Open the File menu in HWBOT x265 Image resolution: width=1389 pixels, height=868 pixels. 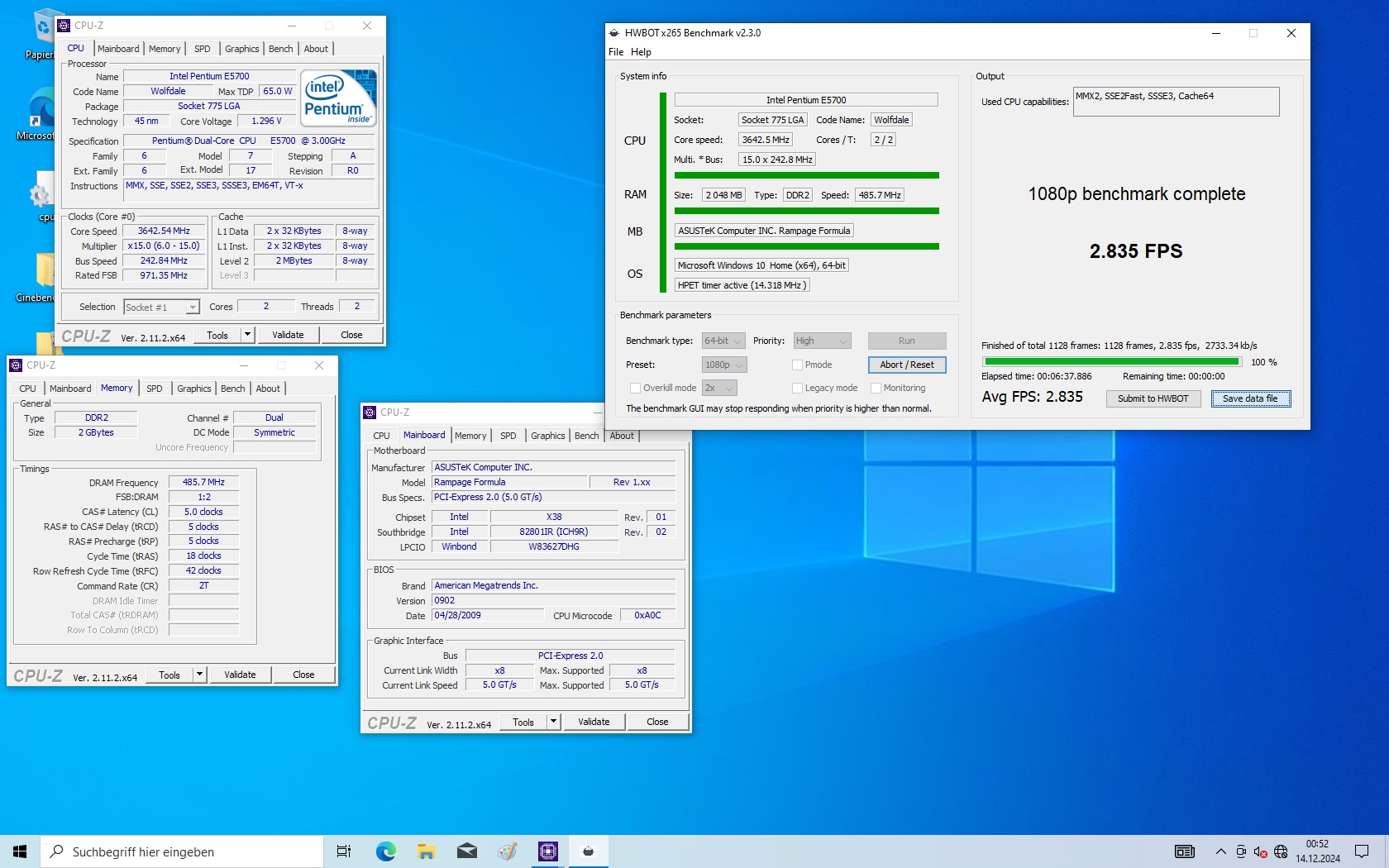click(616, 52)
